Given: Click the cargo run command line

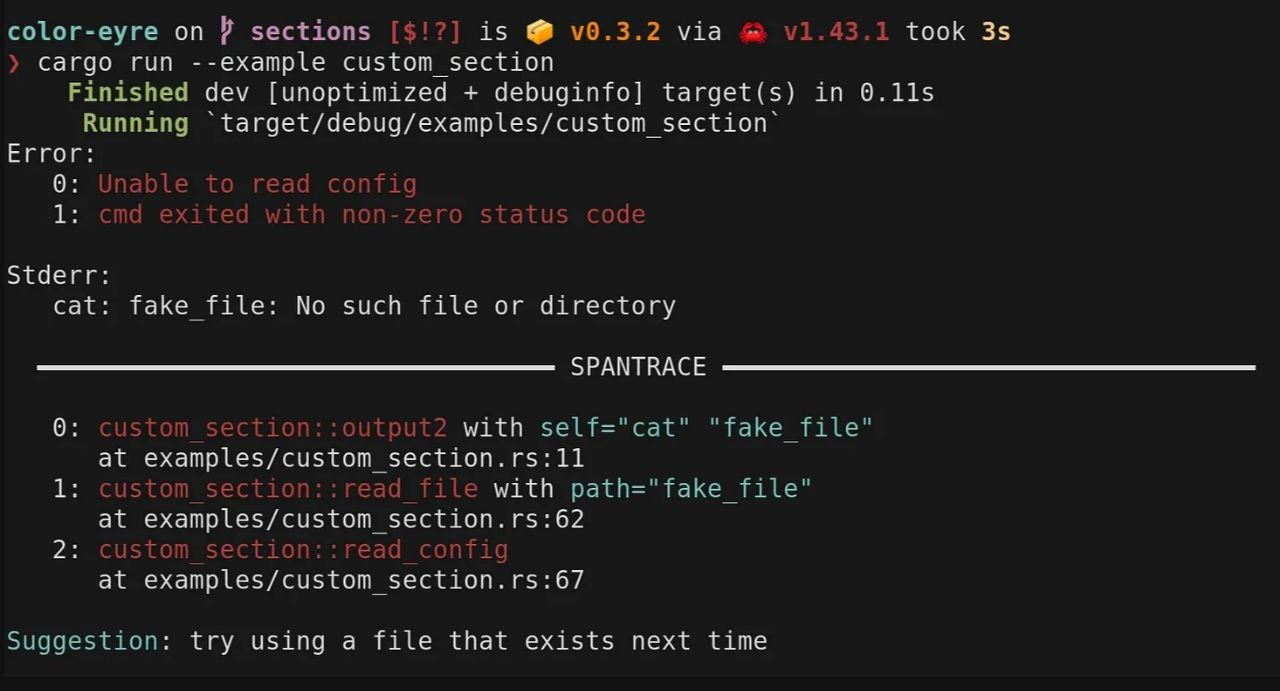Looking at the screenshot, I should coord(295,63).
